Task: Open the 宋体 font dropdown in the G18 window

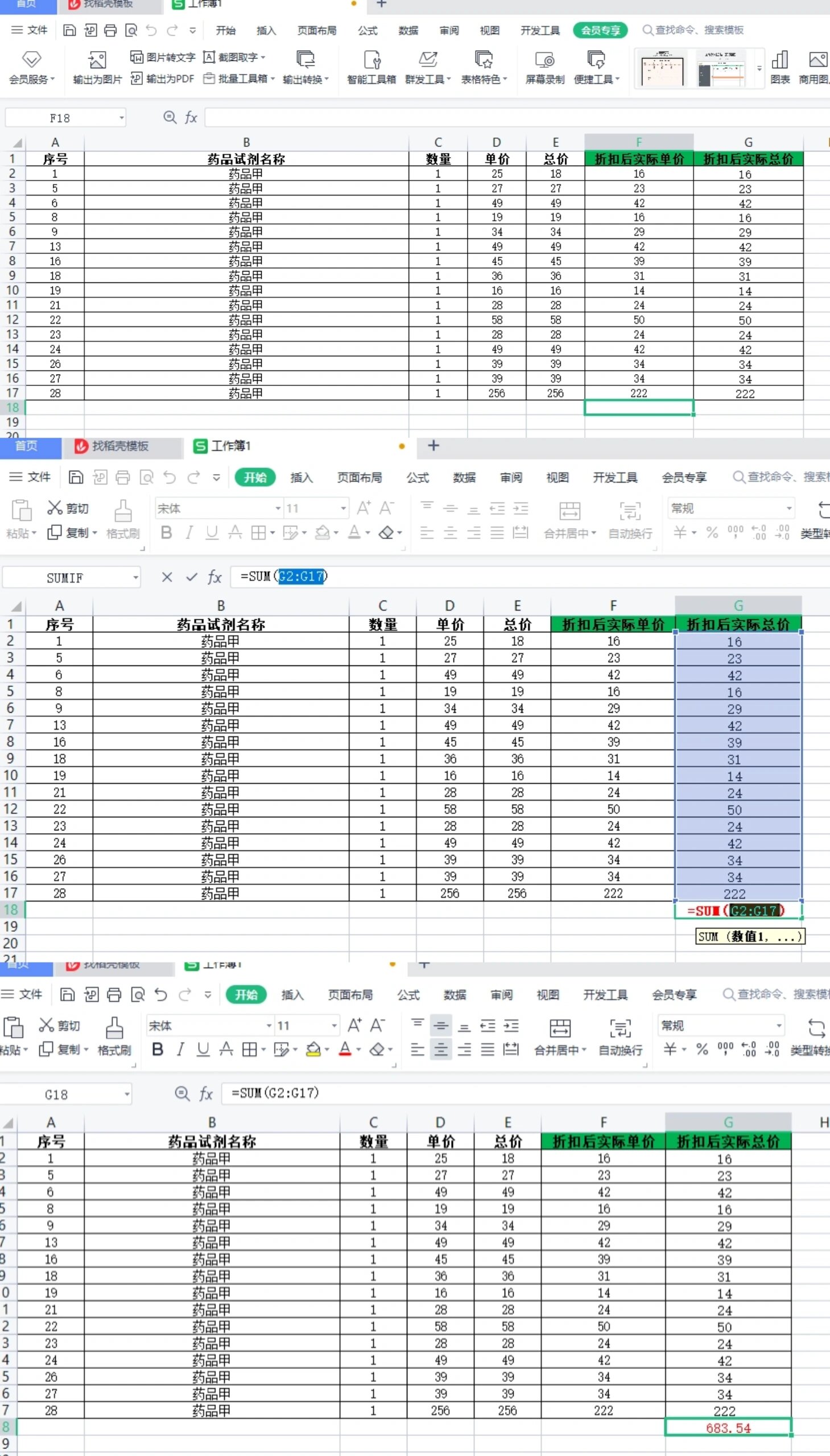Action: pos(270,1026)
